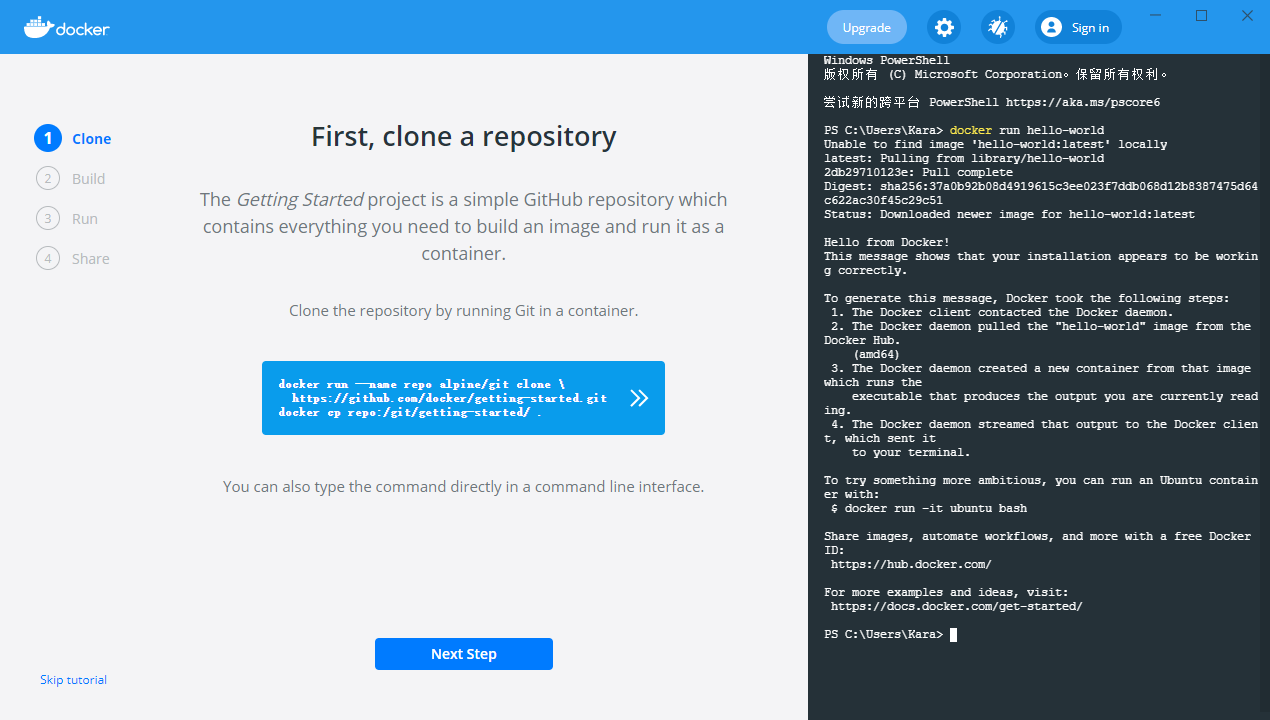Click the https://docs.docker.com/get-started/ terminal text
Viewport: 1270px width, 720px height.
tap(957, 606)
